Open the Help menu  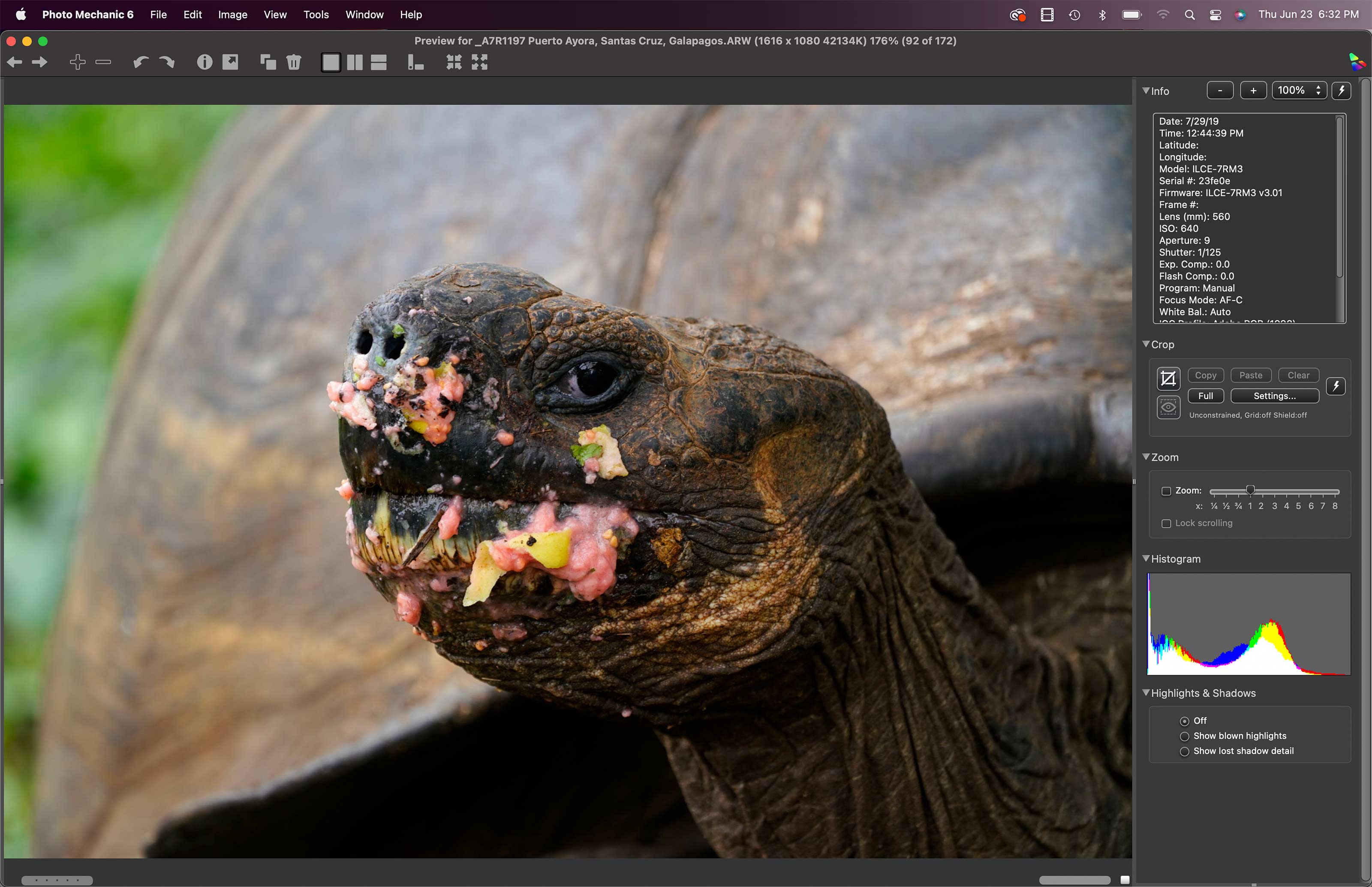click(x=411, y=15)
